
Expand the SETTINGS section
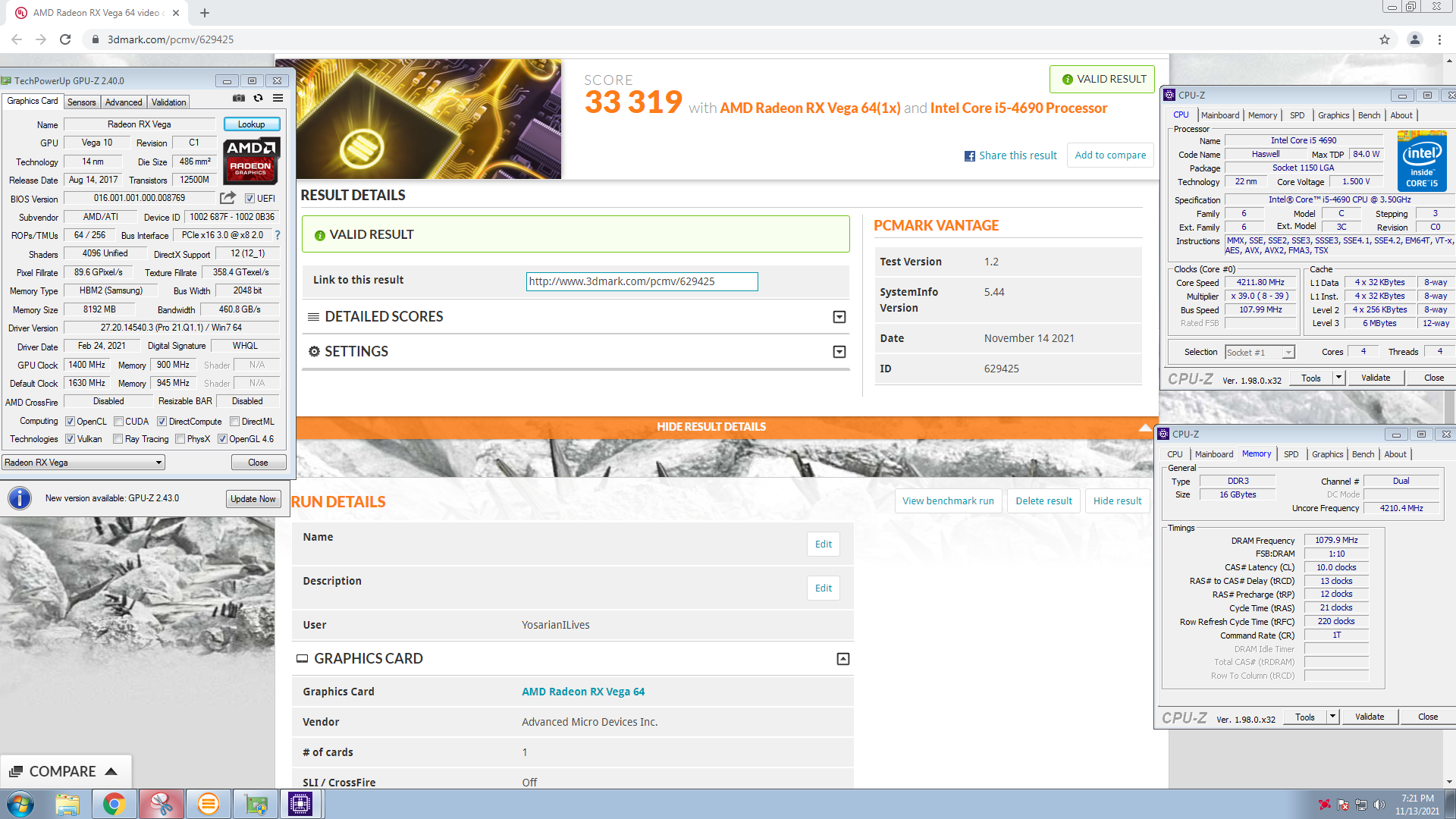pos(839,352)
